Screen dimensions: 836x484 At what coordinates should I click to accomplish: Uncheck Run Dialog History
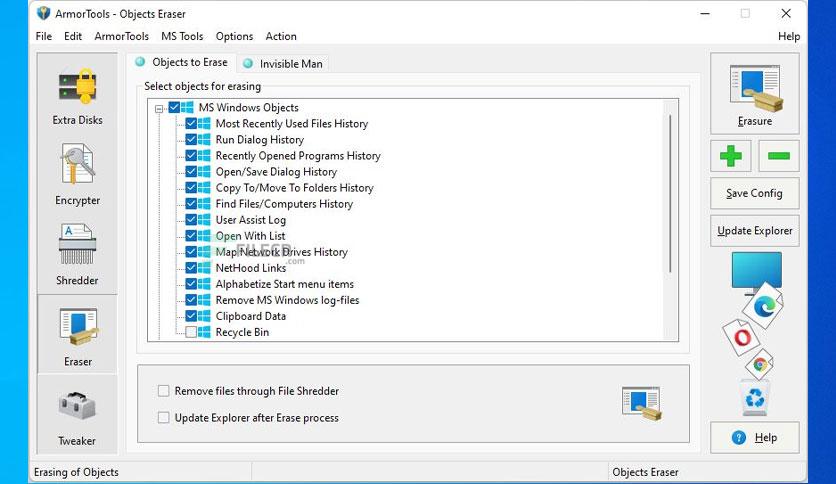[191, 140]
